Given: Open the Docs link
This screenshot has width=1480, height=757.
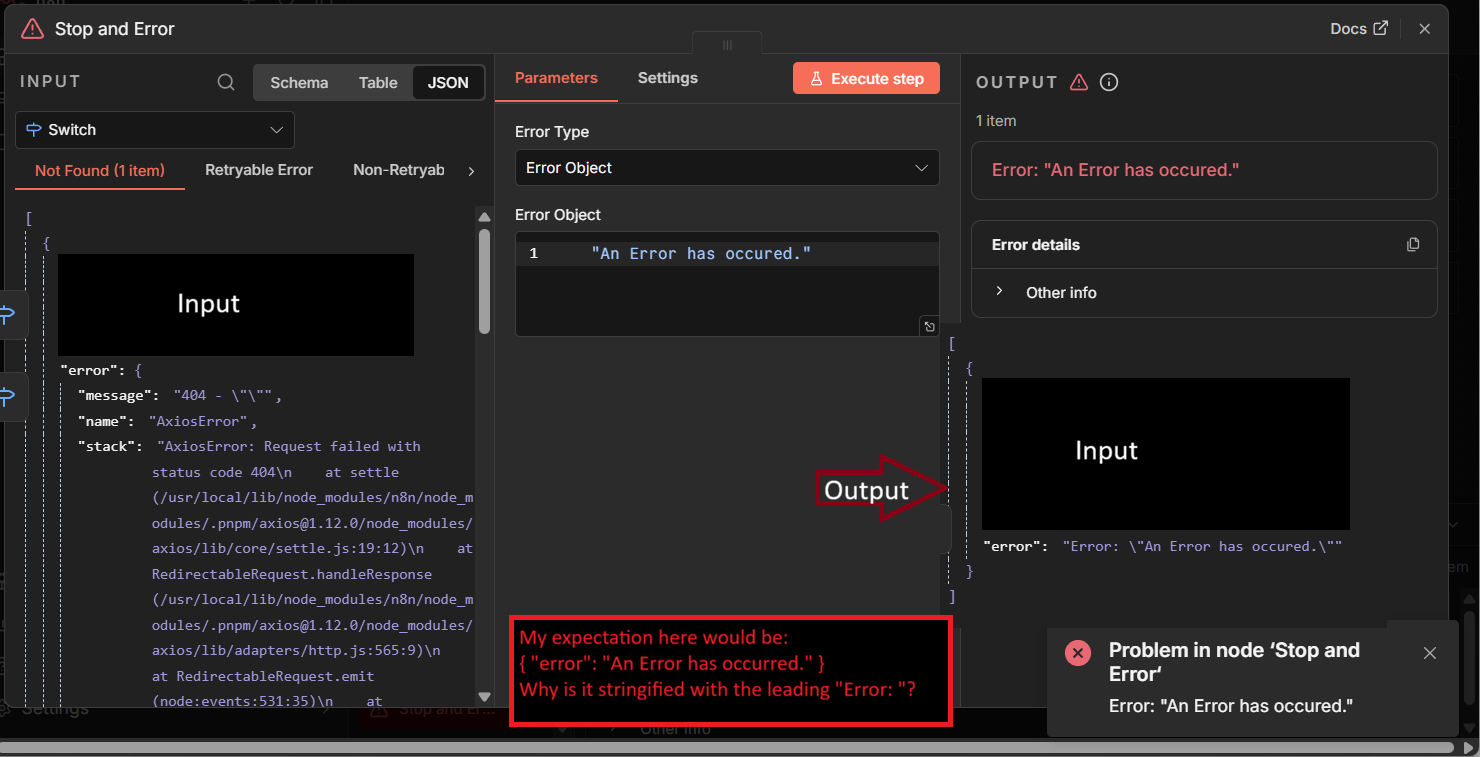Looking at the screenshot, I should [1358, 29].
